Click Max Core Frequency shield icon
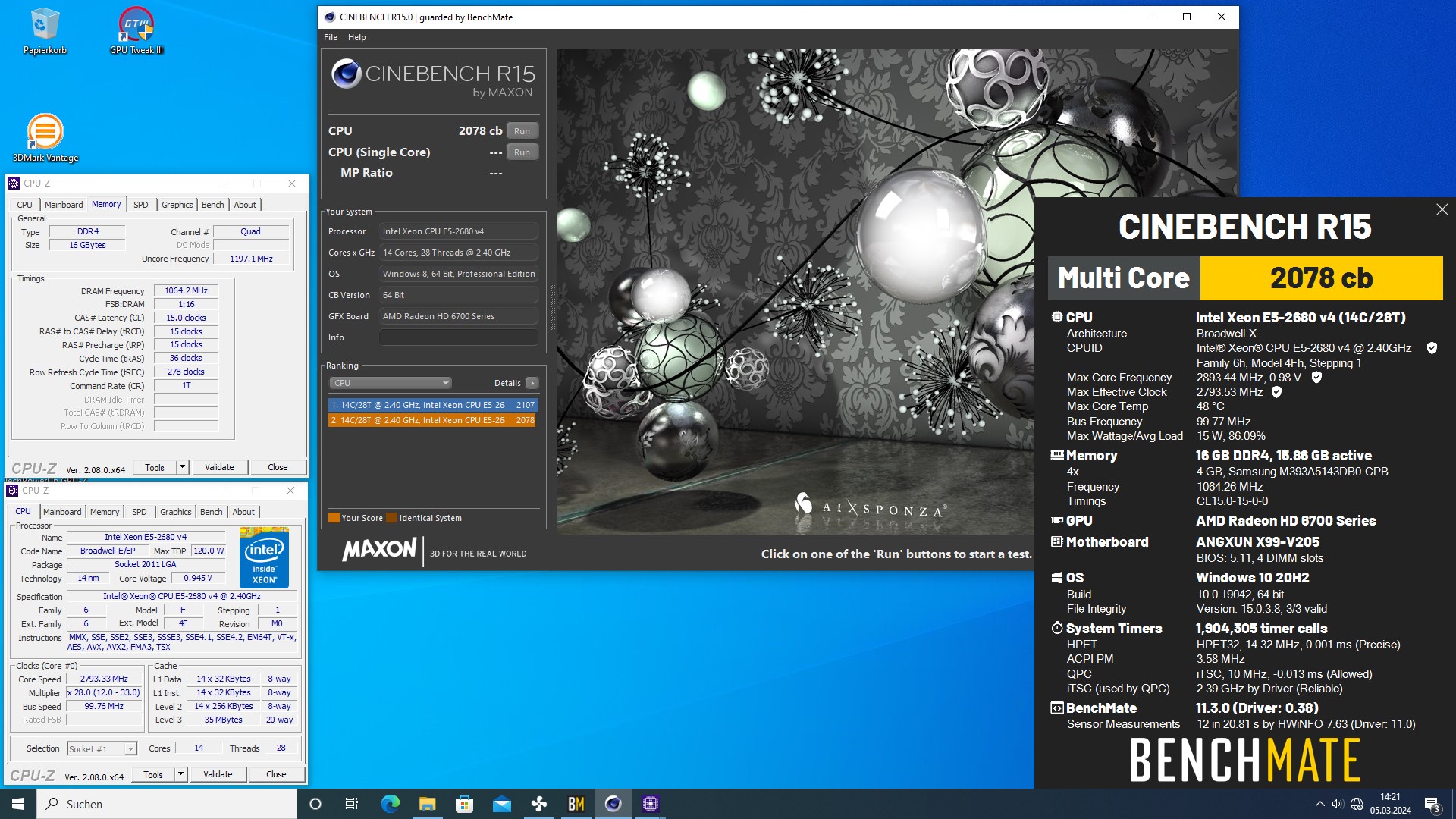Screen dimensions: 1456x819 point(1316,378)
